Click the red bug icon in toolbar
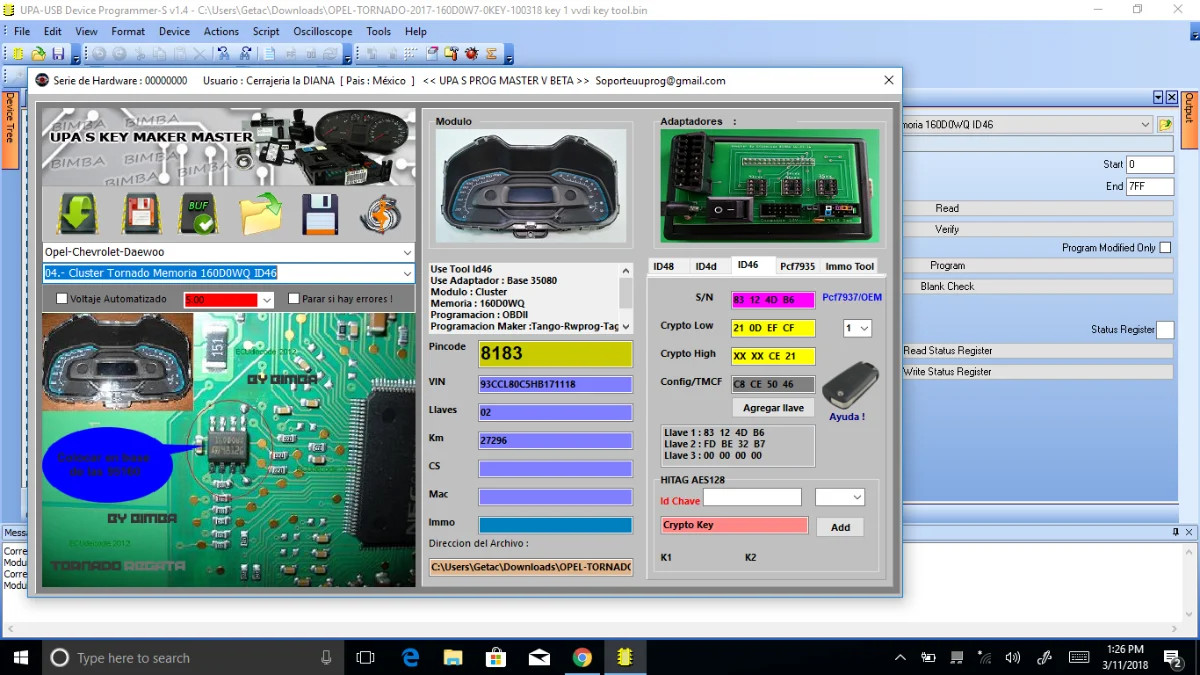This screenshot has height=675, width=1200. click(x=471, y=54)
